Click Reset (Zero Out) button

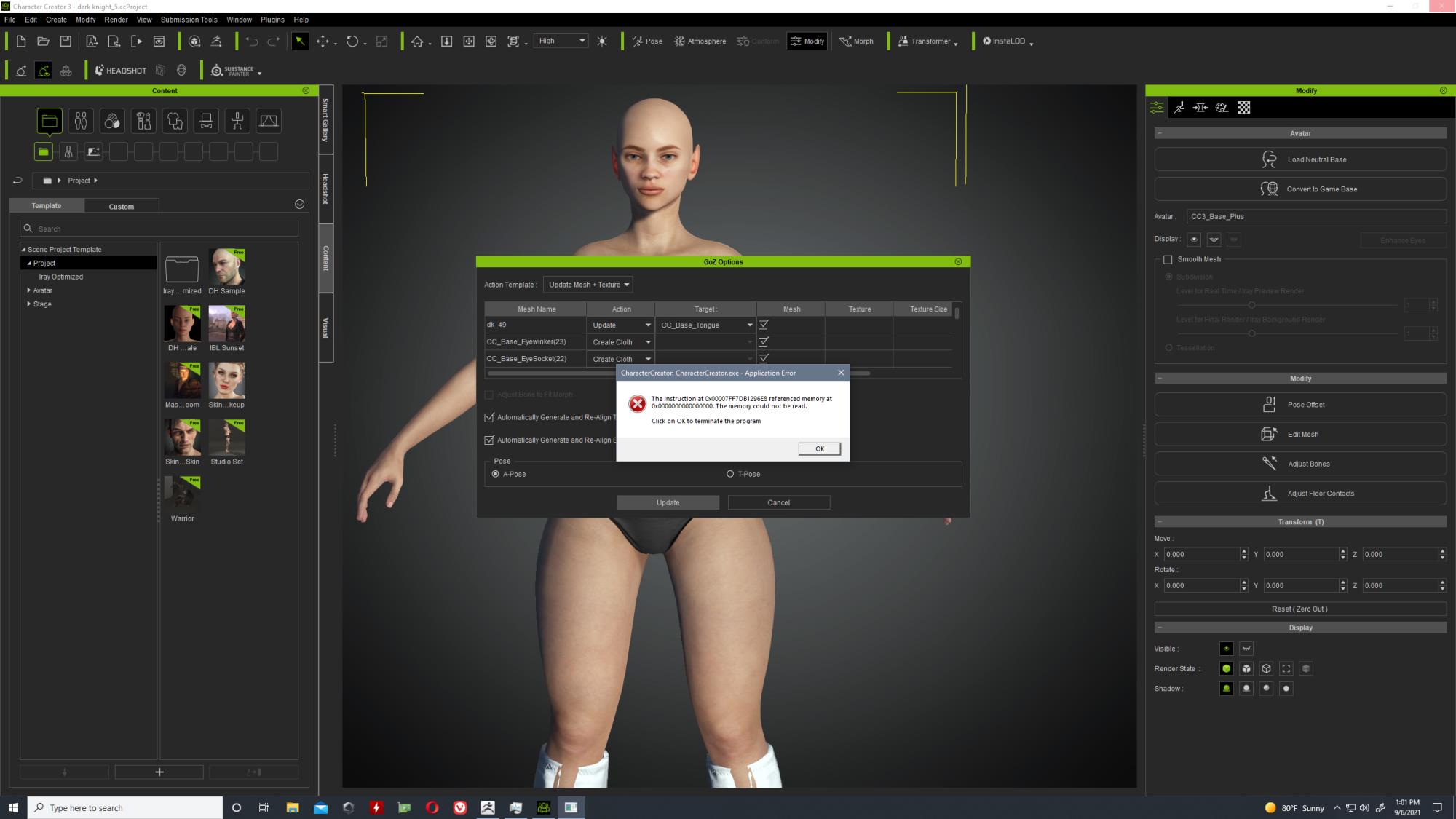pos(1300,609)
